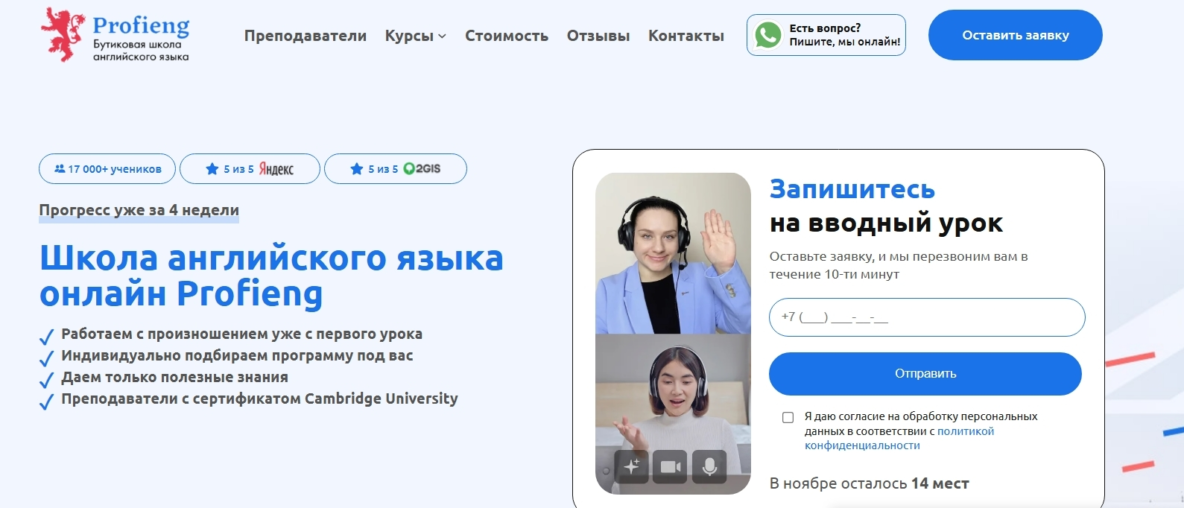Viewport: 1184px width, 508px height.
Task: Click the 2GIS 5 из 5 rating badge
Action: click(395, 169)
